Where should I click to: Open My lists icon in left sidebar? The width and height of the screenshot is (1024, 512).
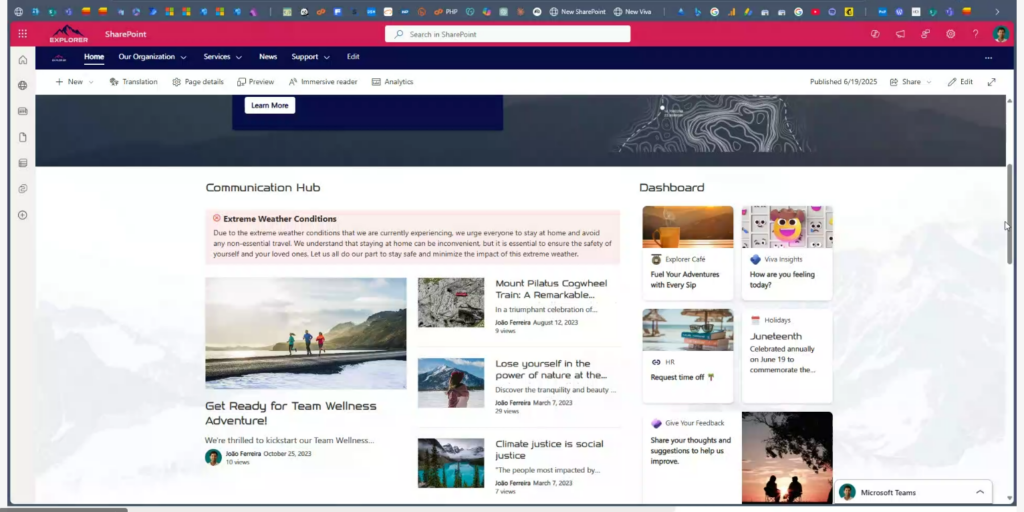click(x=22, y=163)
